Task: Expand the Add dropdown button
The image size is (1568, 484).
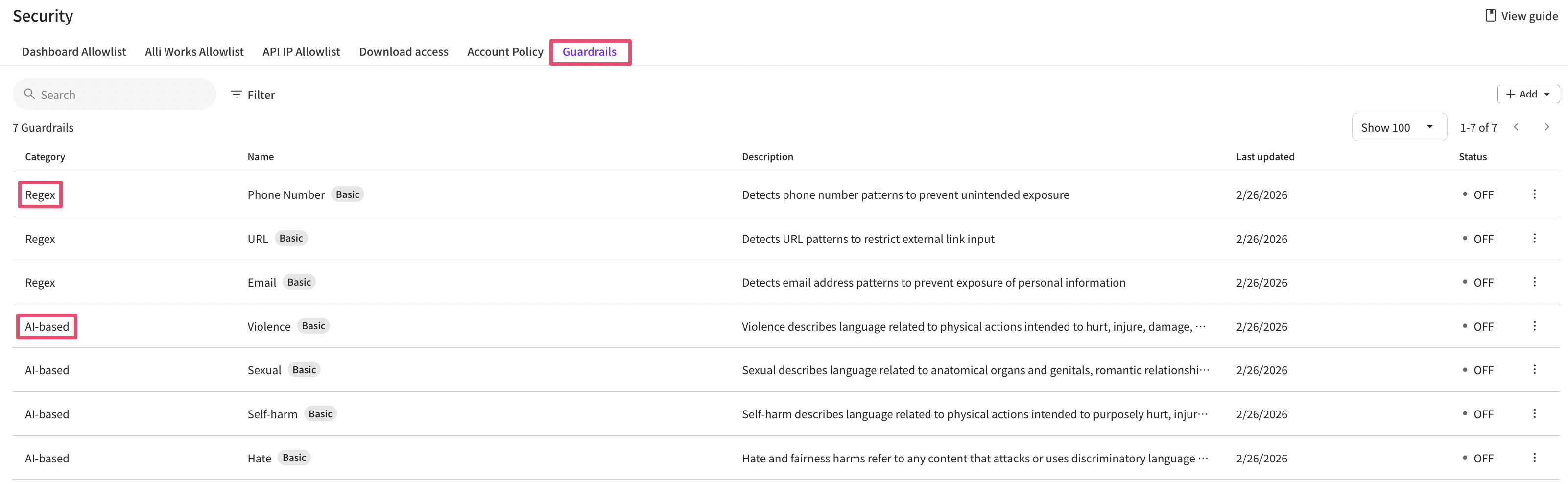Action: [x=1528, y=94]
